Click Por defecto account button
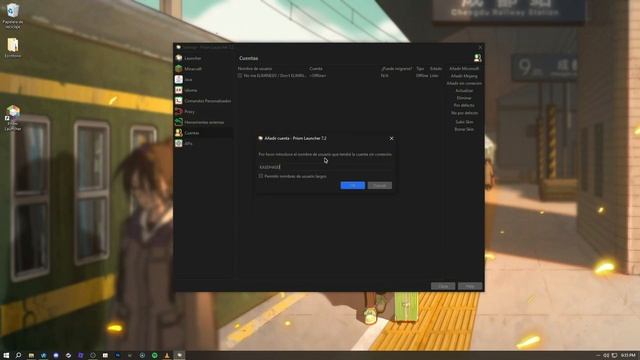 coord(464,105)
